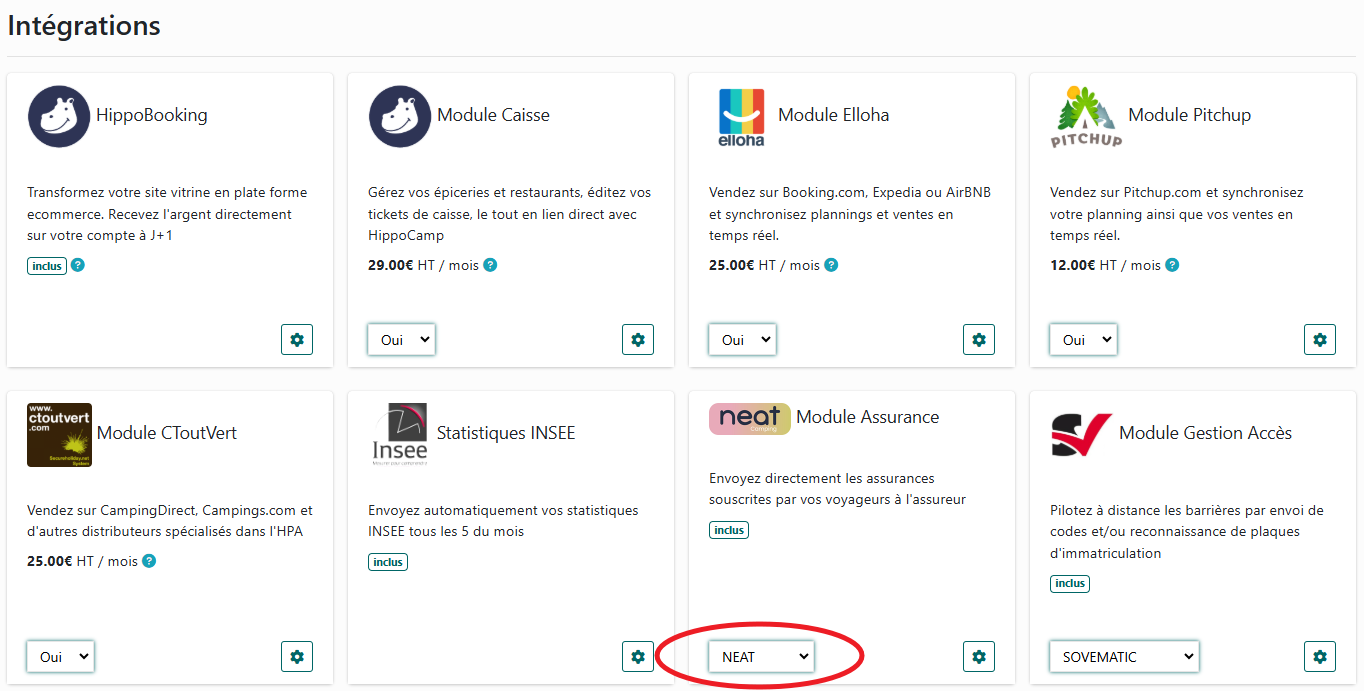Expand the Module Elloha Oui dropdown
This screenshot has height=691, width=1364.
click(x=743, y=340)
